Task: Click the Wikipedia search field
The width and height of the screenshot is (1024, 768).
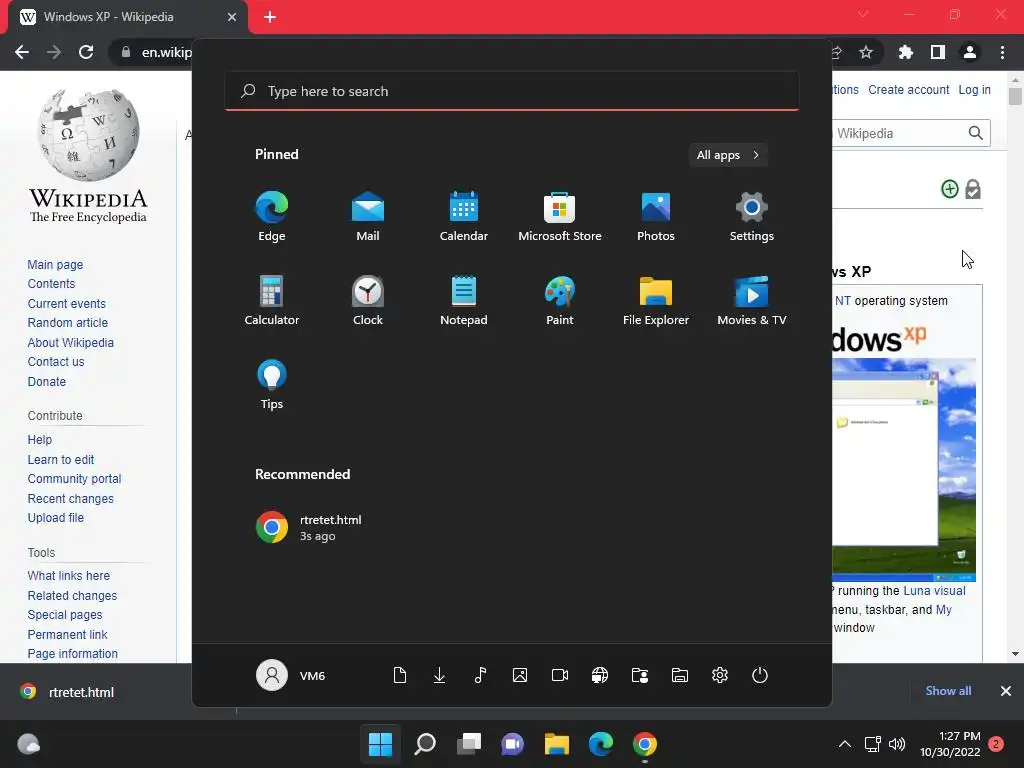Action: [x=898, y=133]
